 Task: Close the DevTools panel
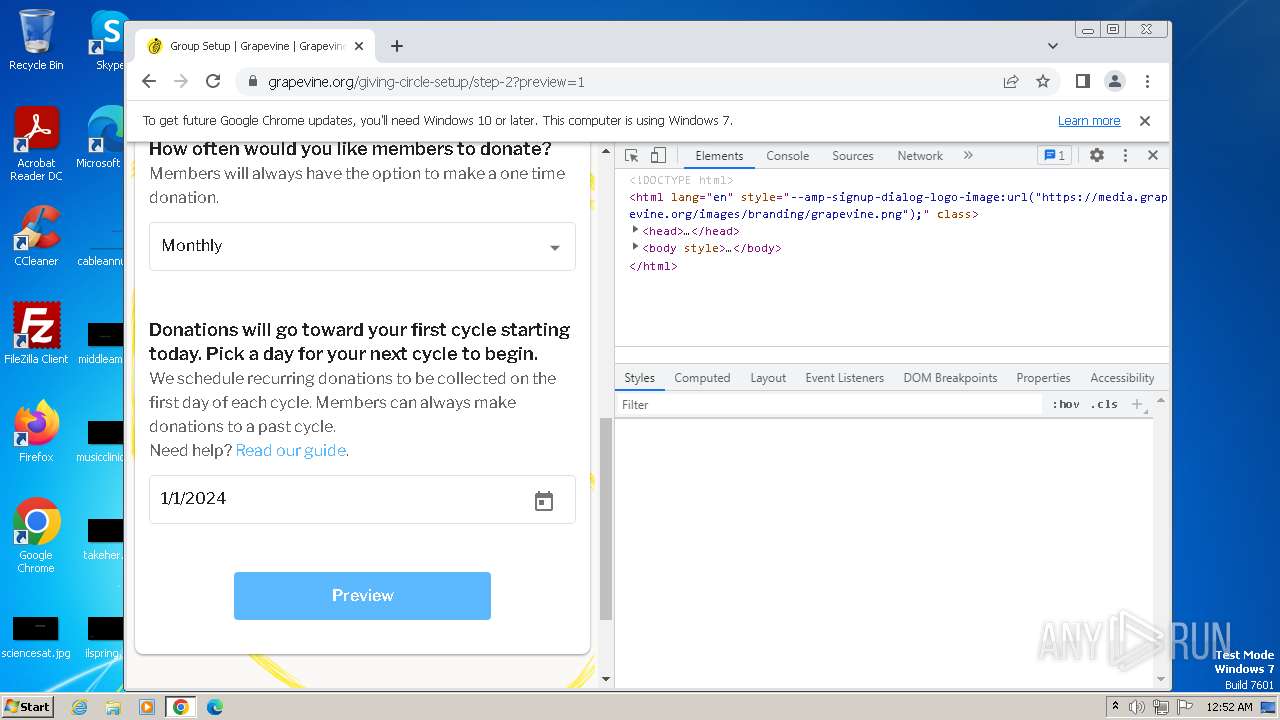click(x=1153, y=155)
